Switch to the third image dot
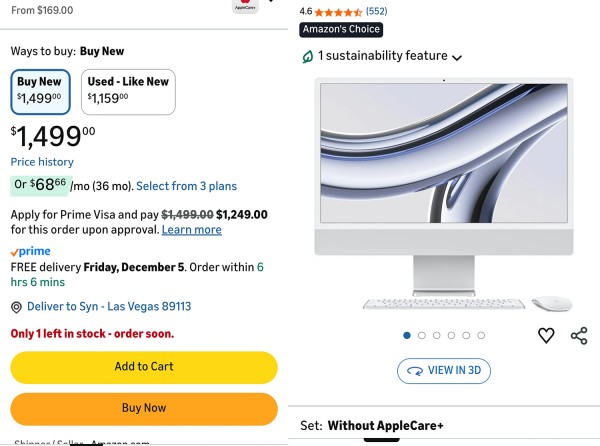The width and height of the screenshot is (600, 446). (437, 336)
